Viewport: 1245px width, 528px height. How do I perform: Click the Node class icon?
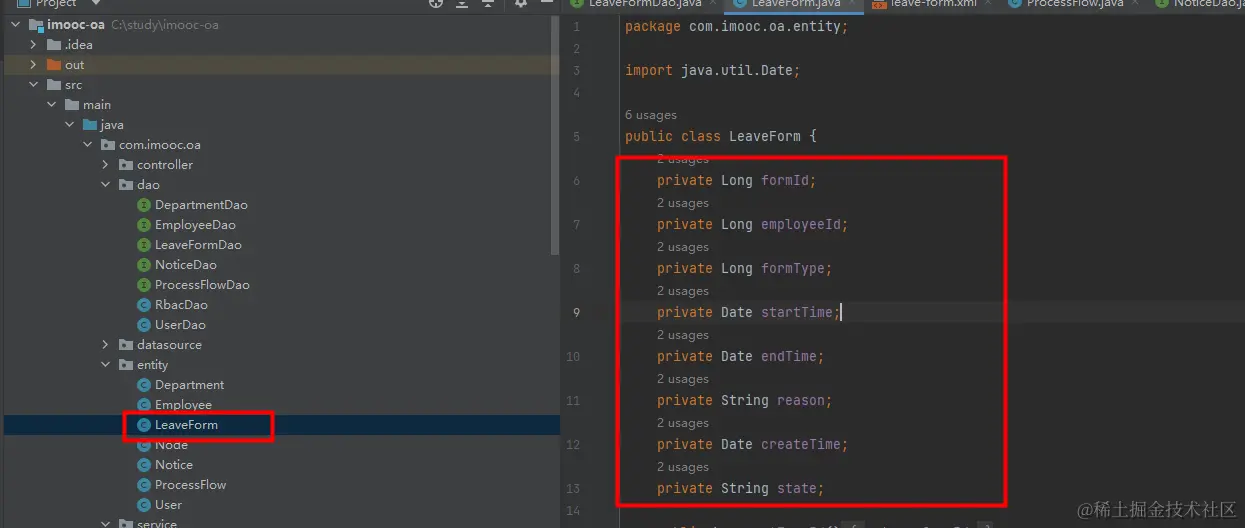(144, 445)
